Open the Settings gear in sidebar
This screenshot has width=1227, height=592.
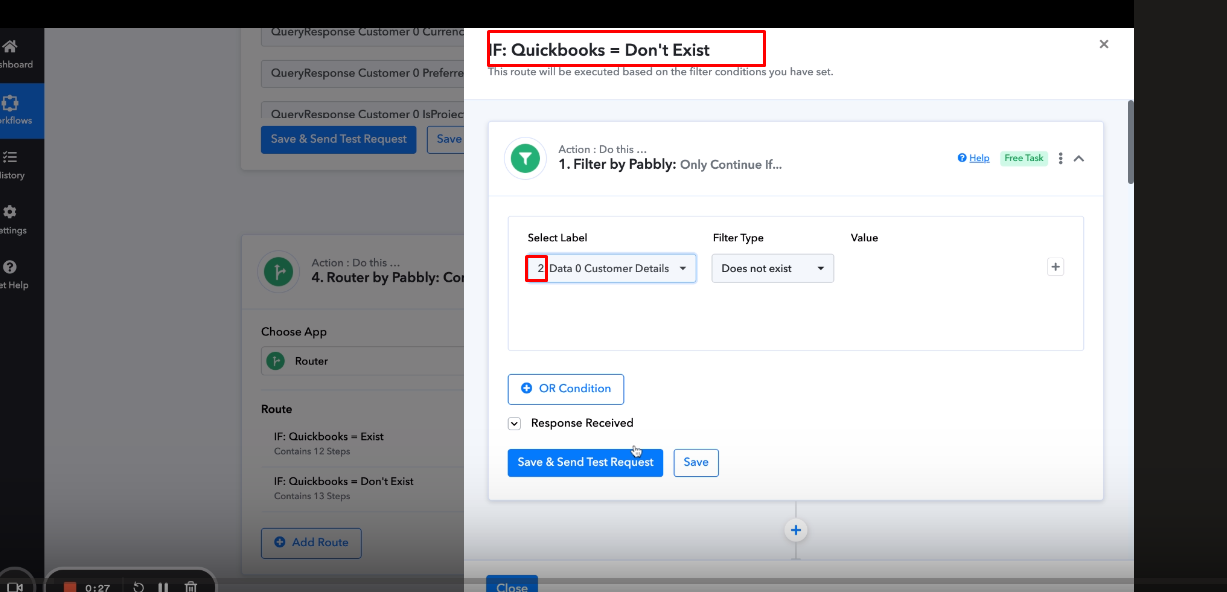click(10, 212)
